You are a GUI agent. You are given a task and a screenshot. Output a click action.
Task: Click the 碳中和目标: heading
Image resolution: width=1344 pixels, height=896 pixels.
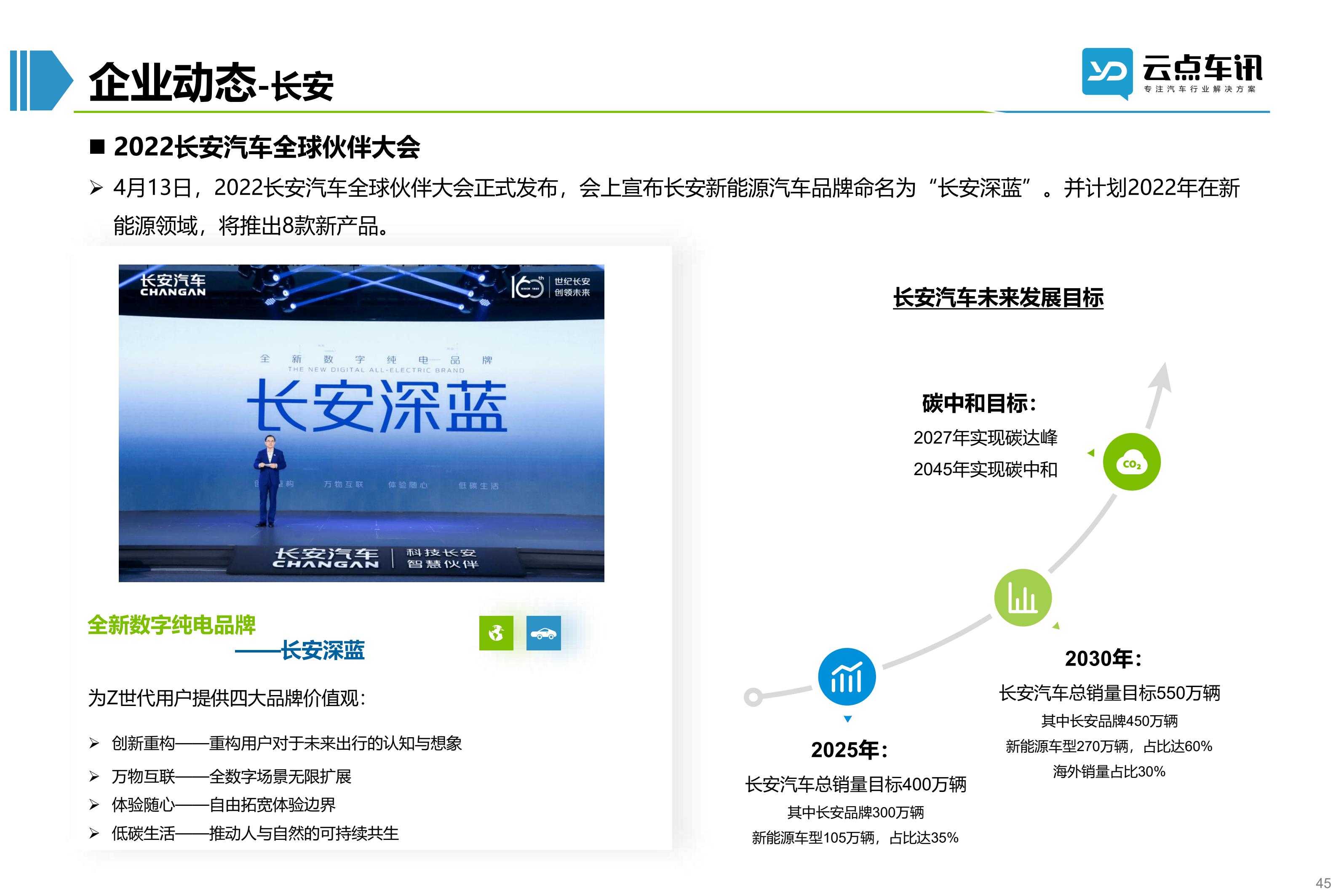[979, 404]
